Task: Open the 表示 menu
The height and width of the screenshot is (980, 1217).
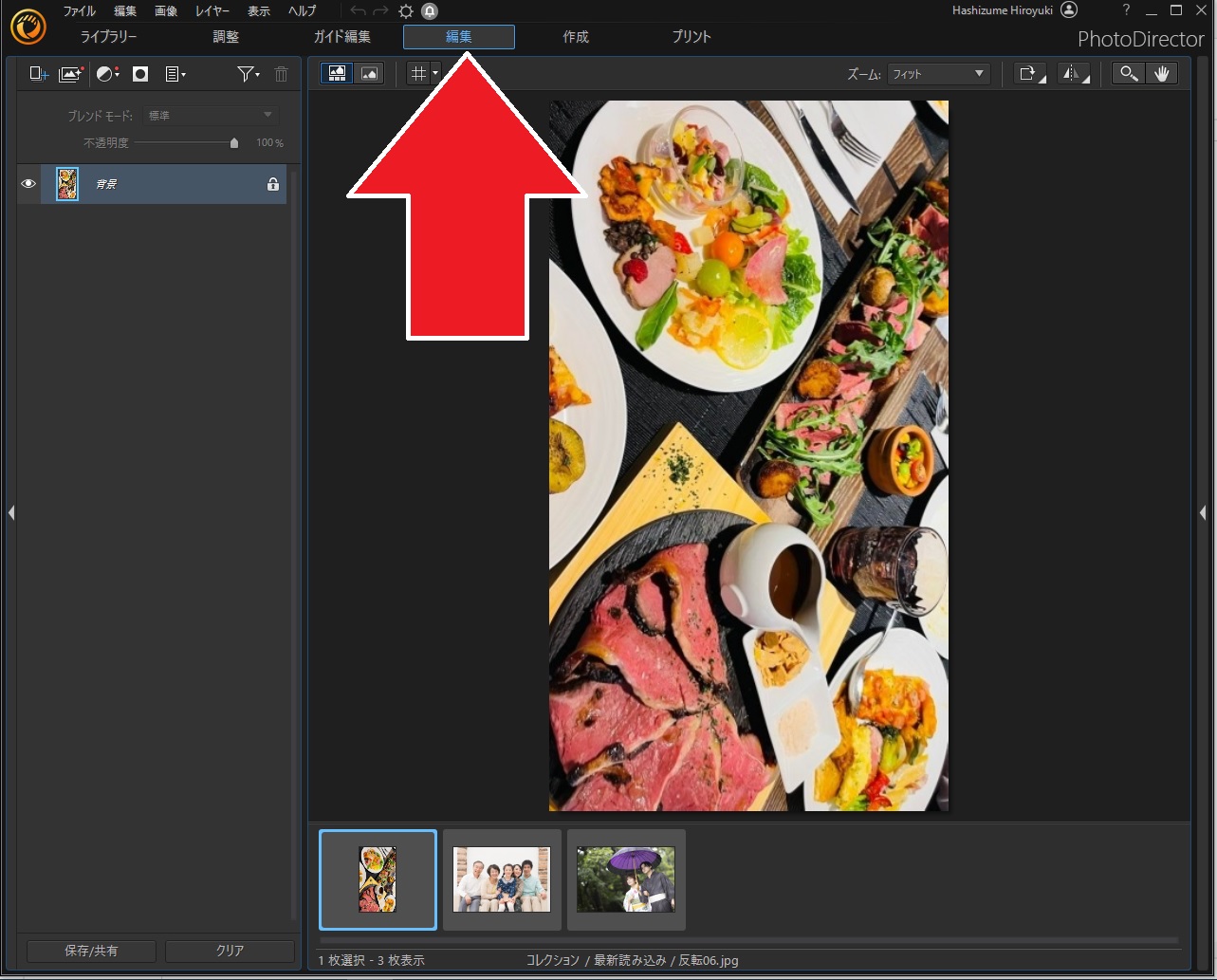Action: point(259,11)
